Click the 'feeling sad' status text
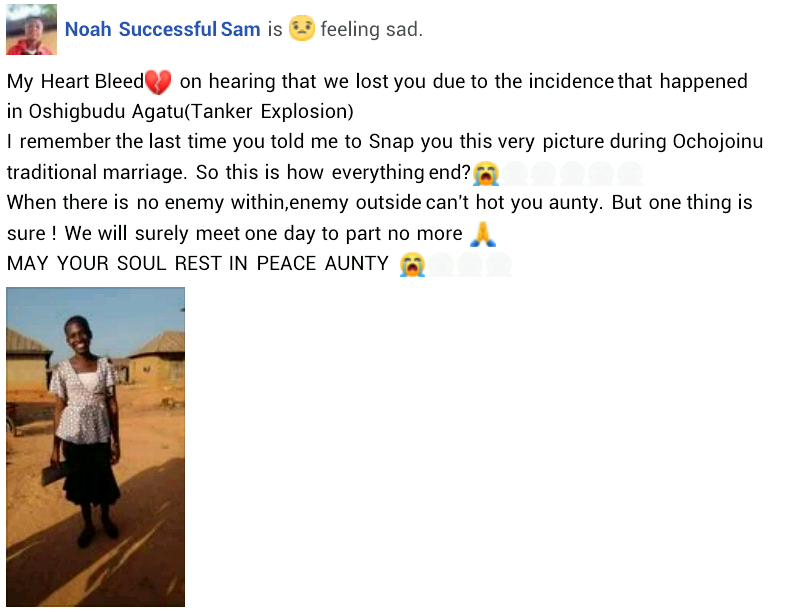Screen dimensions: 800x612 (371, 30)
